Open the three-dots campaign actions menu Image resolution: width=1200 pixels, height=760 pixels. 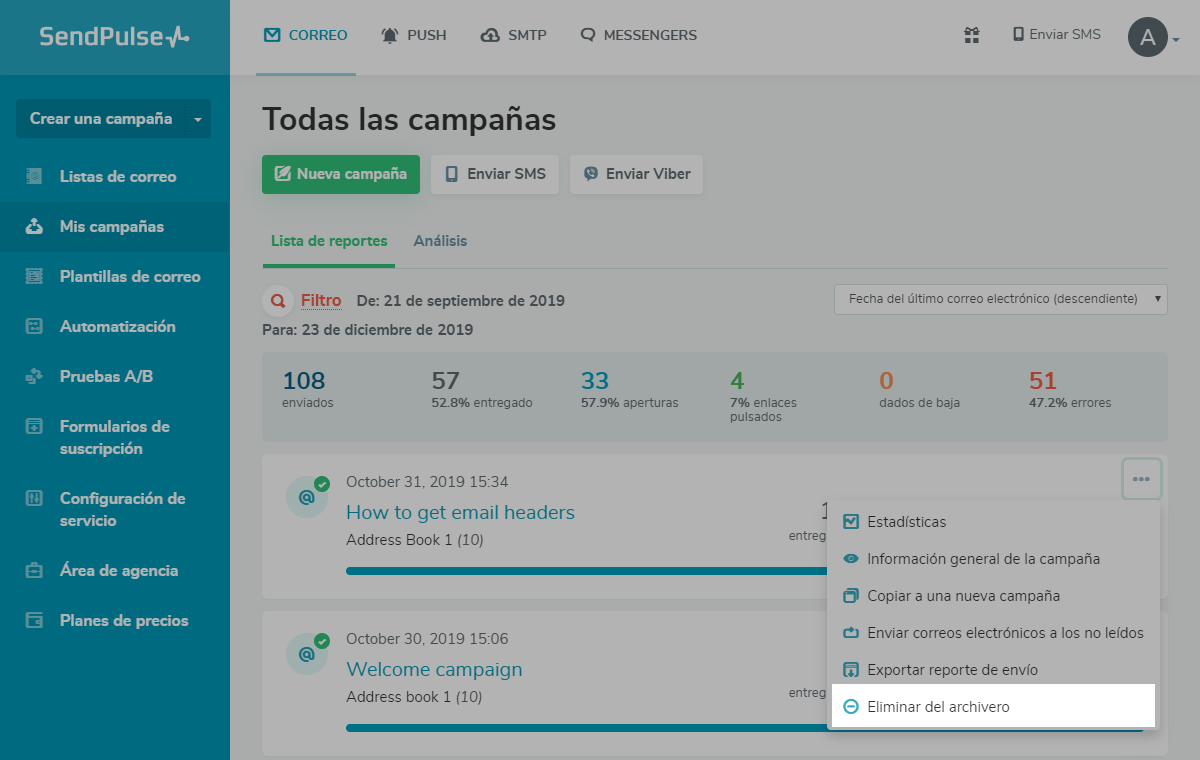(1141, 479)
